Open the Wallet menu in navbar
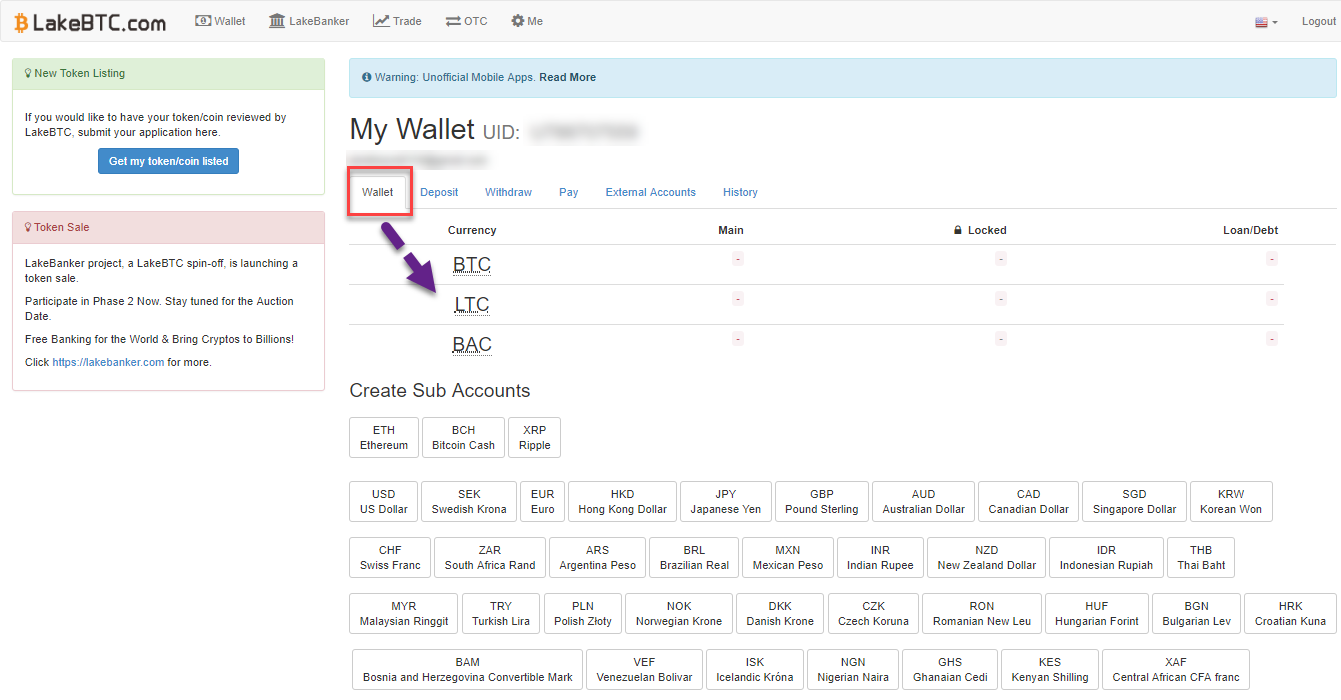Image resolution: width=1341 pixels, height=700 pixels. tap(220, 21)
